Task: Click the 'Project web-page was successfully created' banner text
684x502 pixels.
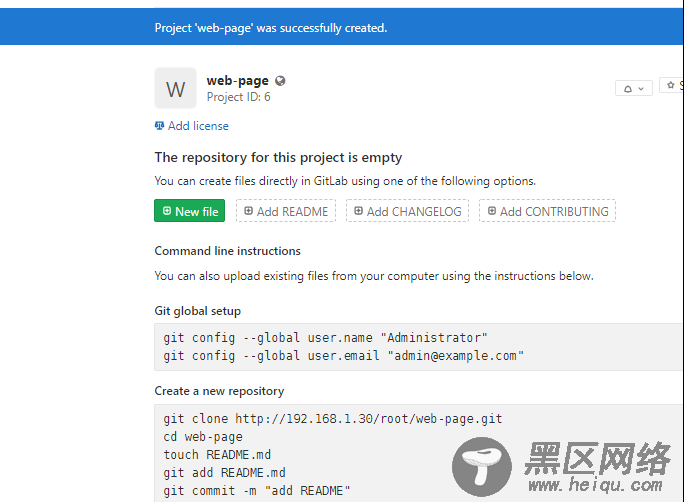Action: click(x=271, y=28)
